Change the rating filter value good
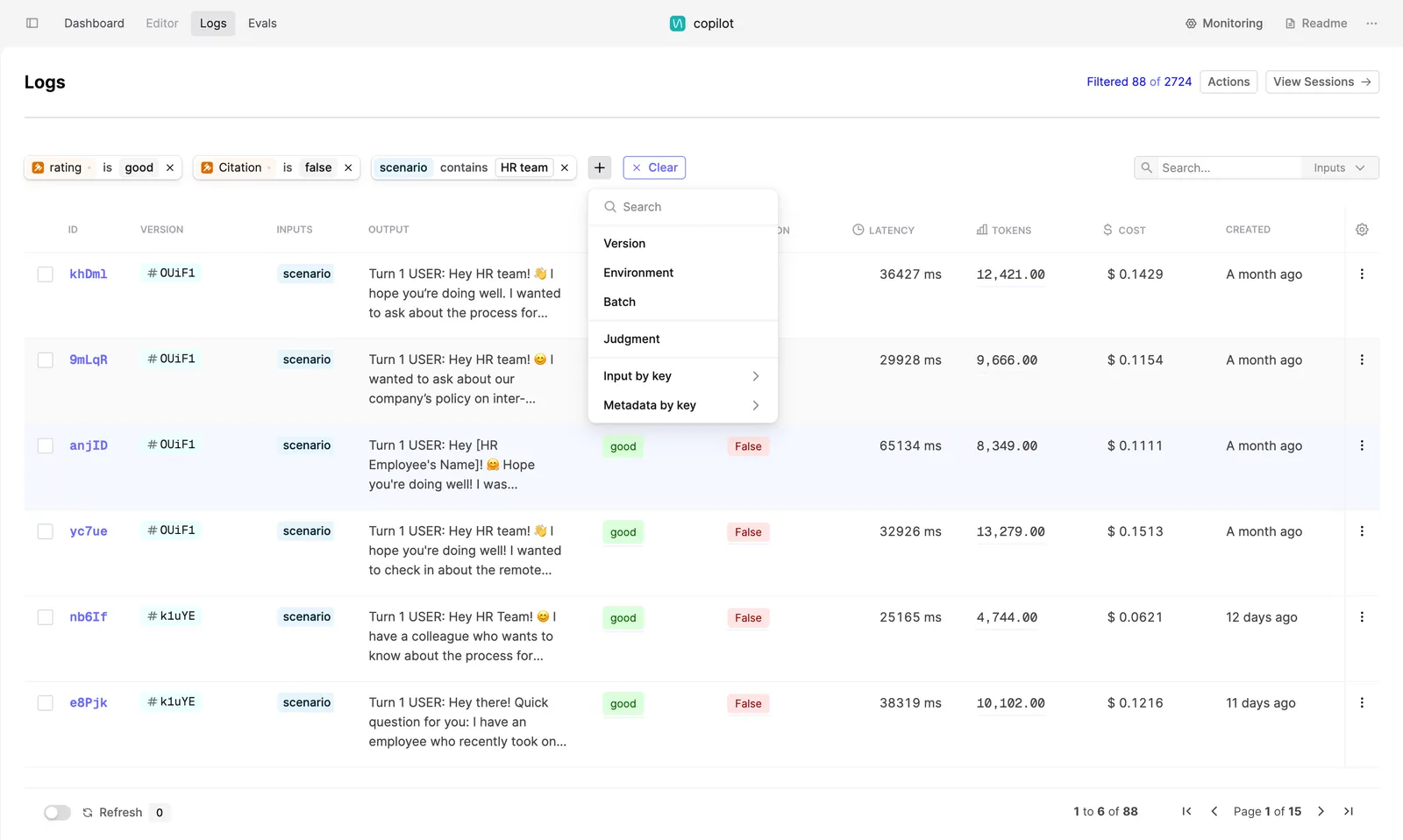The image size is (1403, 840). coord(139,167)
